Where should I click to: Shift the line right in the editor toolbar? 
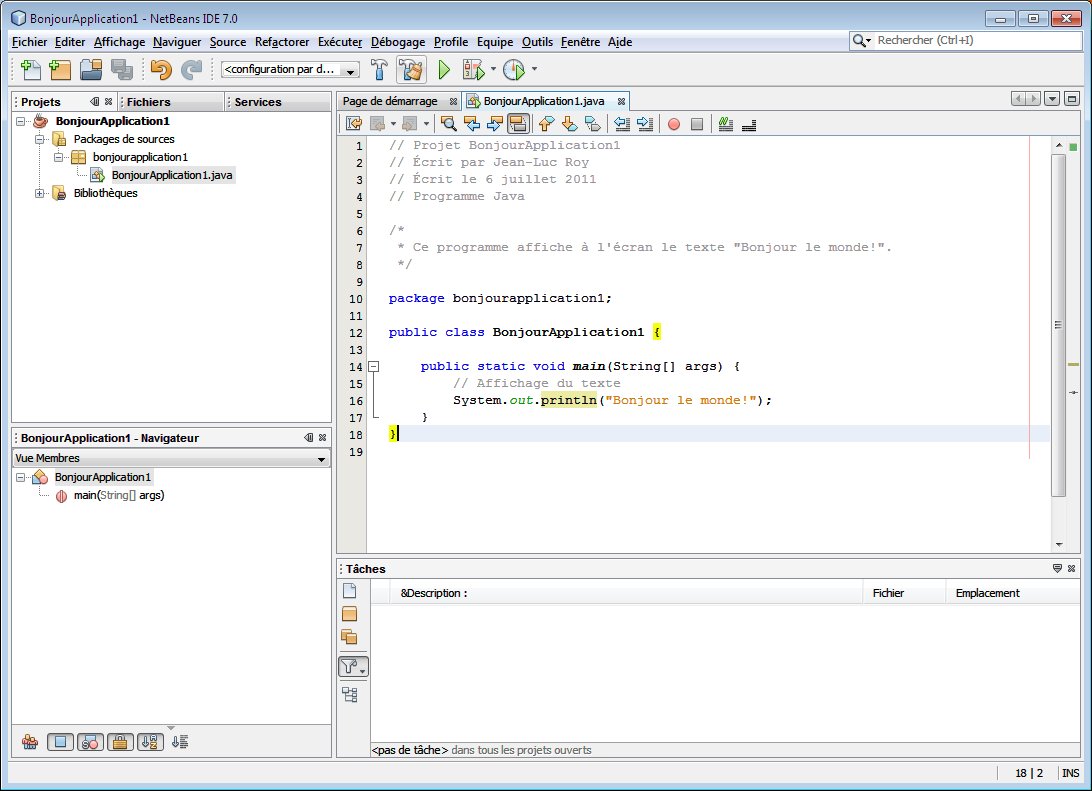coord(645,124)
